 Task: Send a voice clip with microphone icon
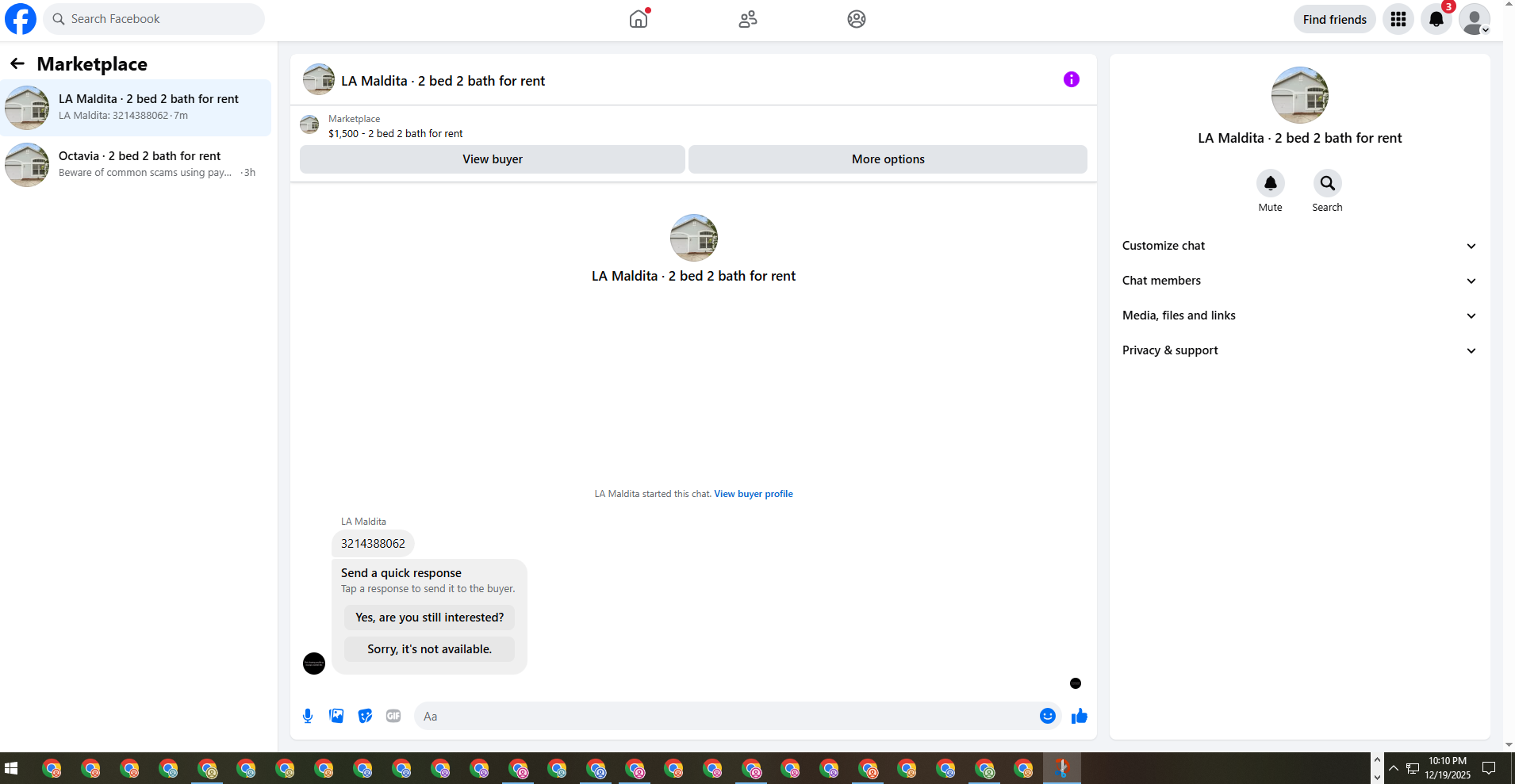308,716
